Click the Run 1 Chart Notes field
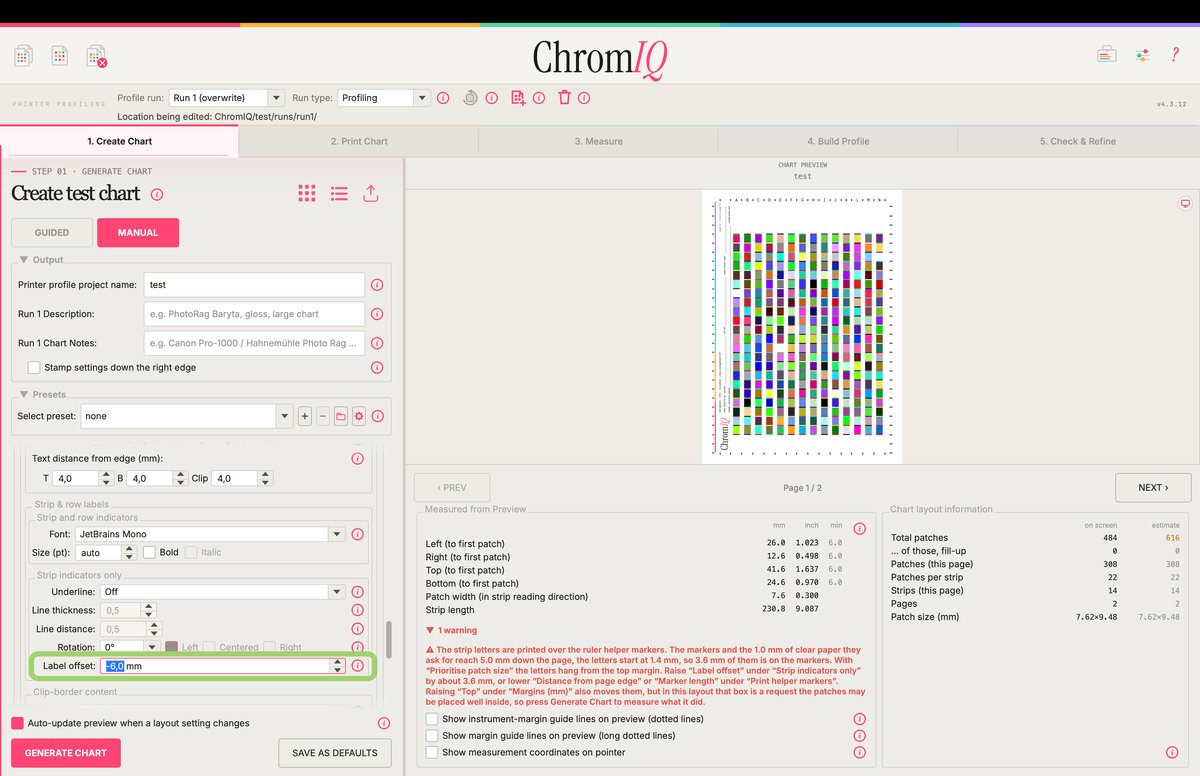The width and height of the screenshot is (1200, 776). click(254, 343)
